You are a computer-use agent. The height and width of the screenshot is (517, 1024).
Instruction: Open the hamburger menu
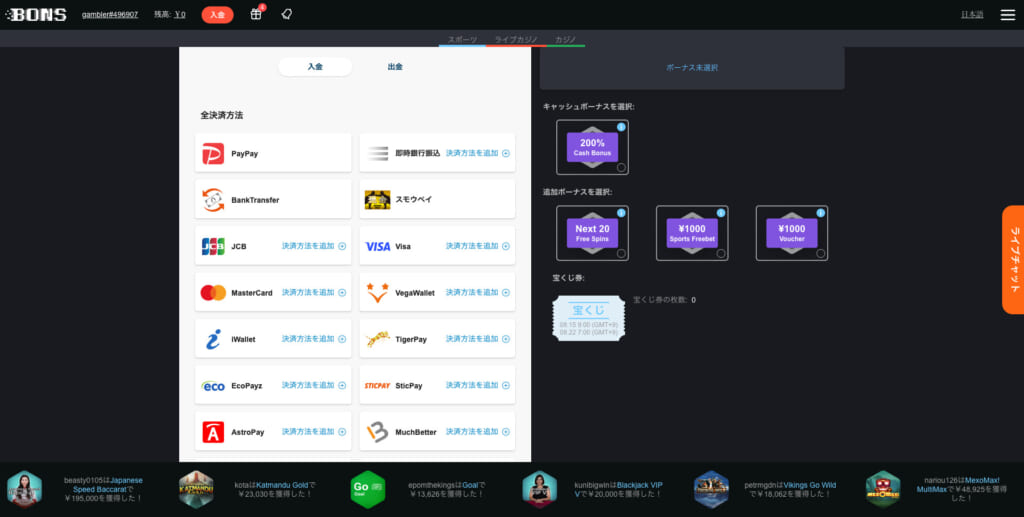point(1008,14)
